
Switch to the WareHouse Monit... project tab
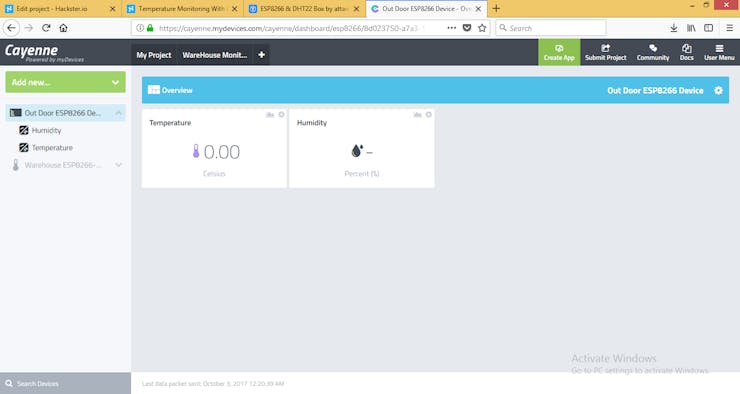[215, 55]
